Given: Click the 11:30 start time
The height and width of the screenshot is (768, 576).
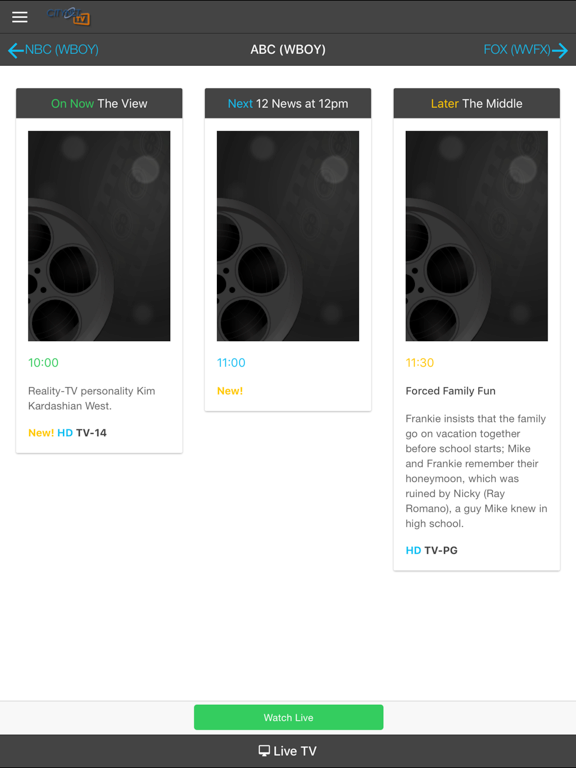Looking at the screenshot, I should coord(420,362).
